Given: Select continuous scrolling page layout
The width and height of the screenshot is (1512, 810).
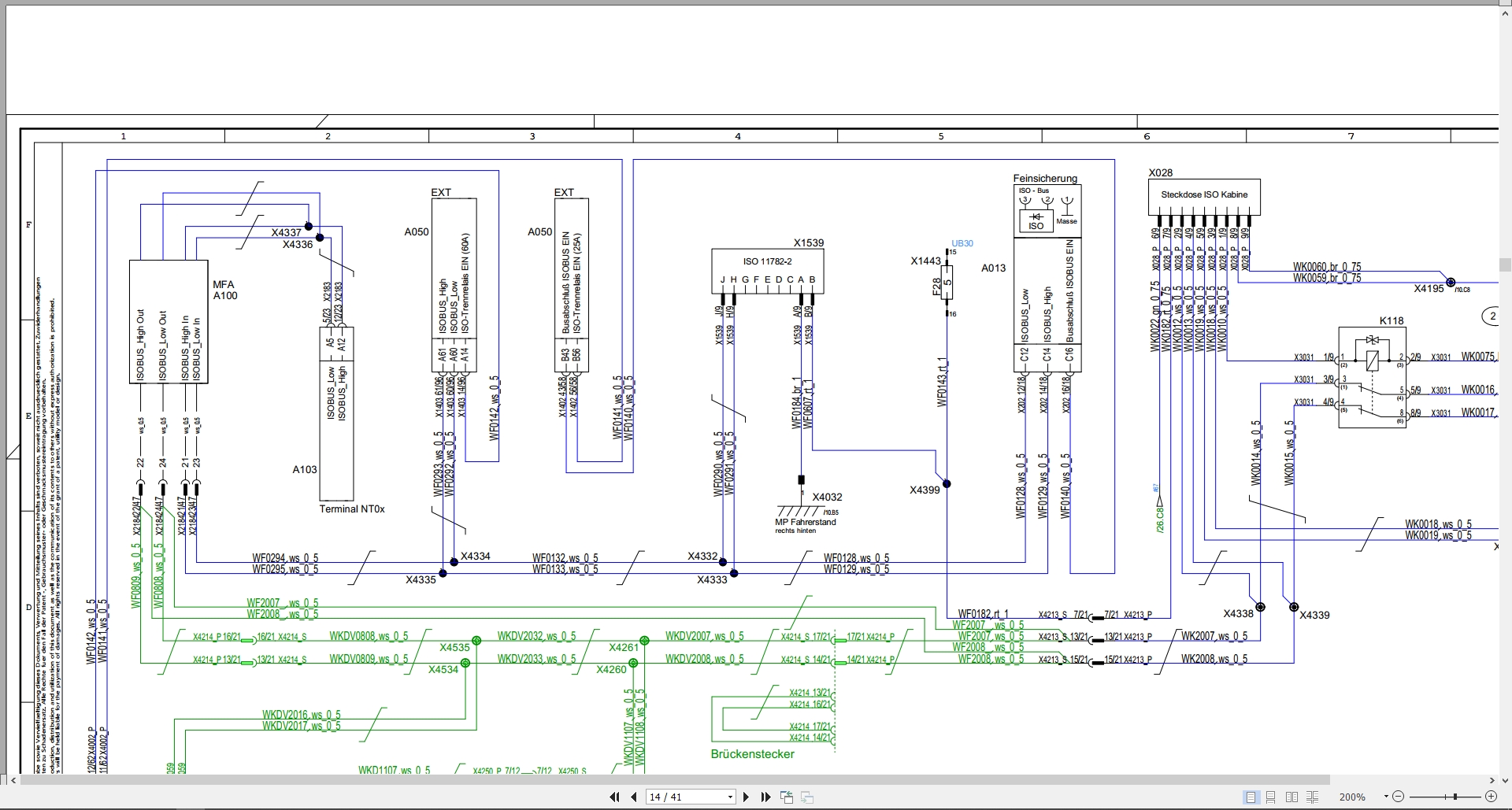Looking at the screenshot, I should [1271, 797].
